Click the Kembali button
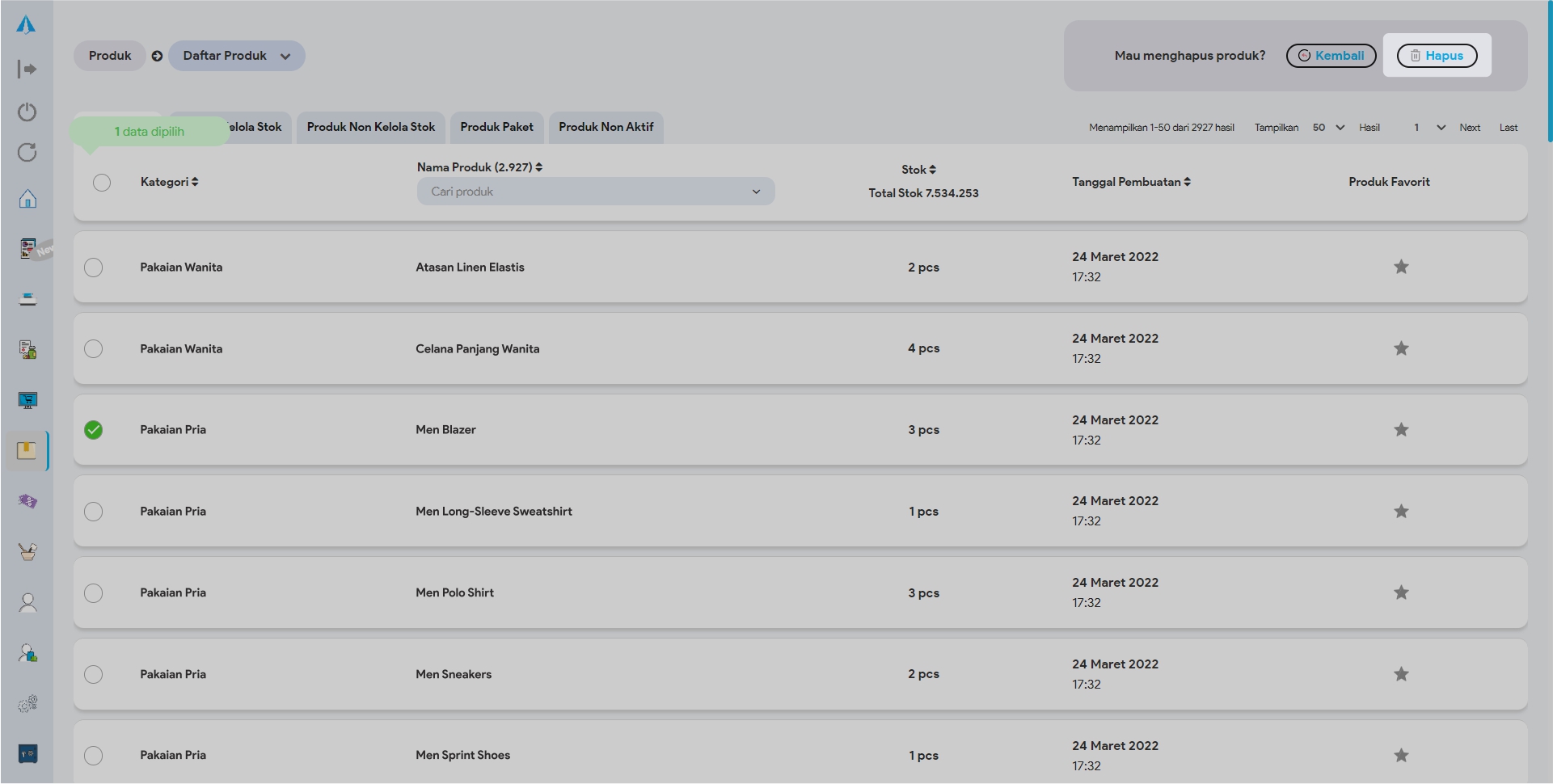This screenshot has width=1553, height=784. [1331, 56]
